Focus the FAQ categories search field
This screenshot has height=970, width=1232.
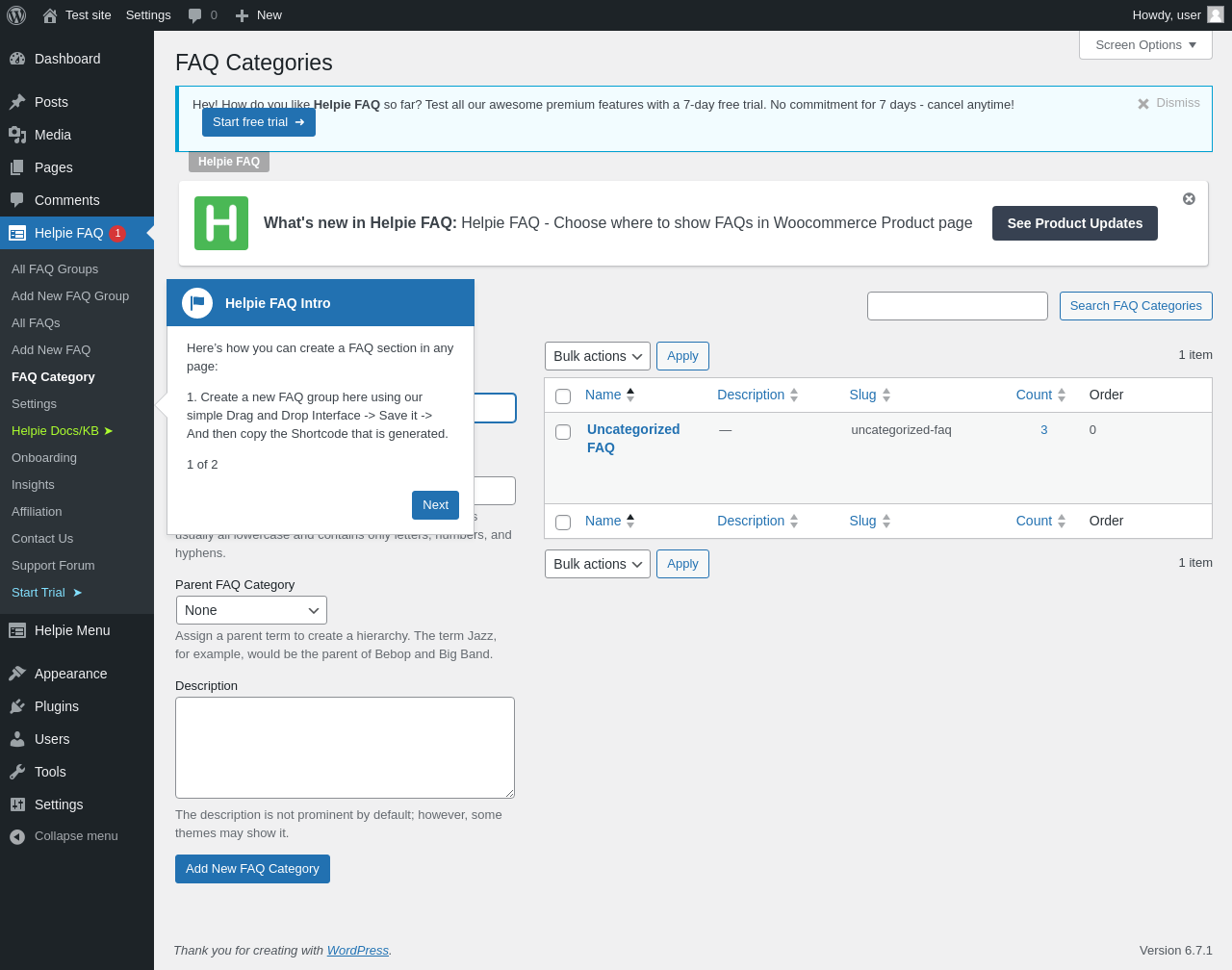958,306
